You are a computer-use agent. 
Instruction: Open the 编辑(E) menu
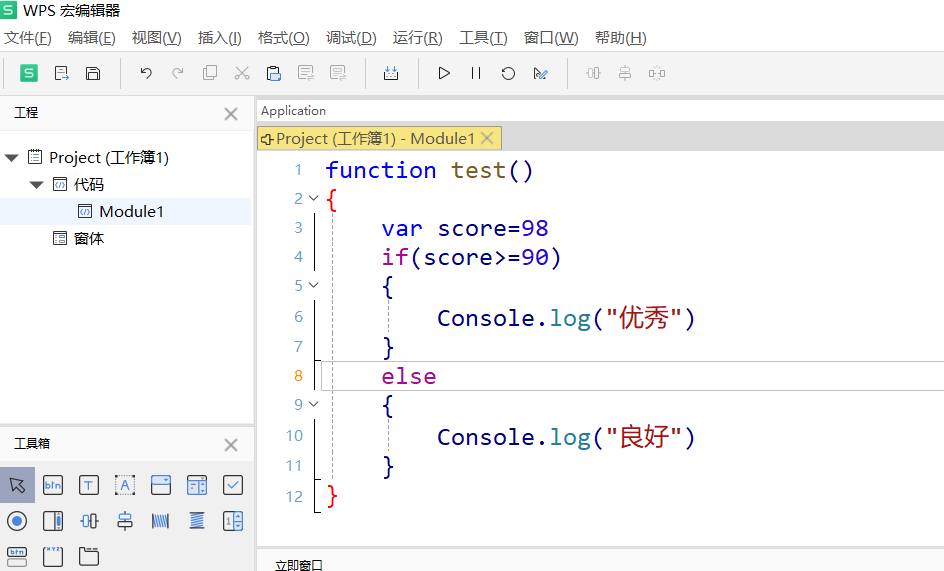[92, 38]
